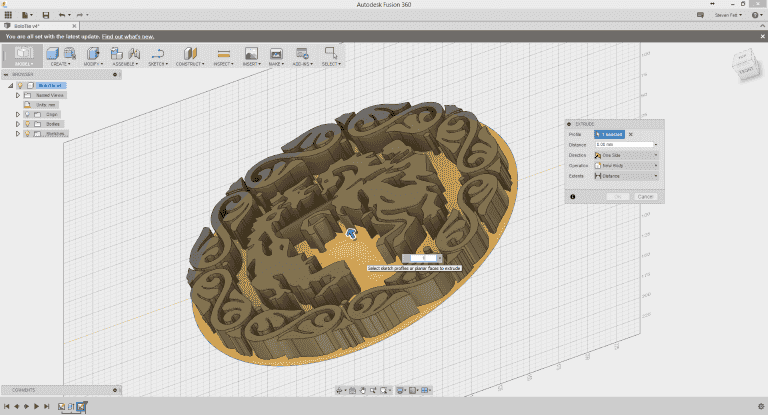The image size is (768, 415).
Task: Toggle visibility bulb of BoloTie v4 root
Action: click(x=20, y=86)
